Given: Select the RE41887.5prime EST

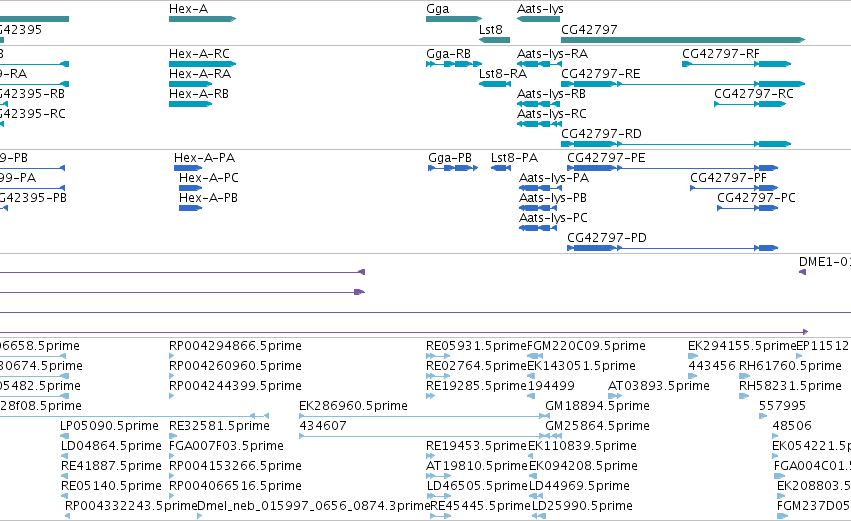Looking at the screenshot, I should (64, 476).
